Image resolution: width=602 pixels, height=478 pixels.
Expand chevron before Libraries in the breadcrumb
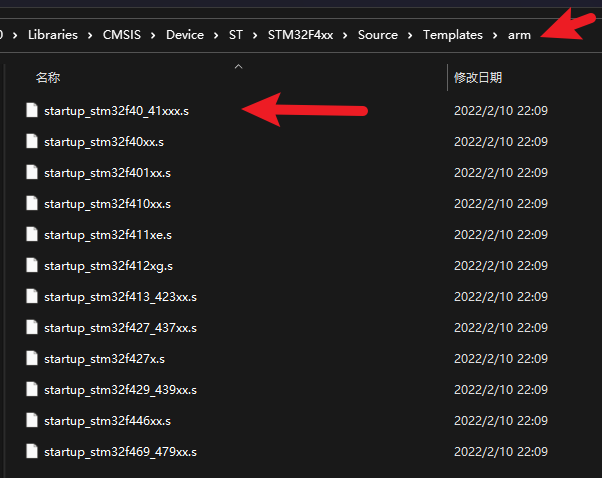coord(15,35)
